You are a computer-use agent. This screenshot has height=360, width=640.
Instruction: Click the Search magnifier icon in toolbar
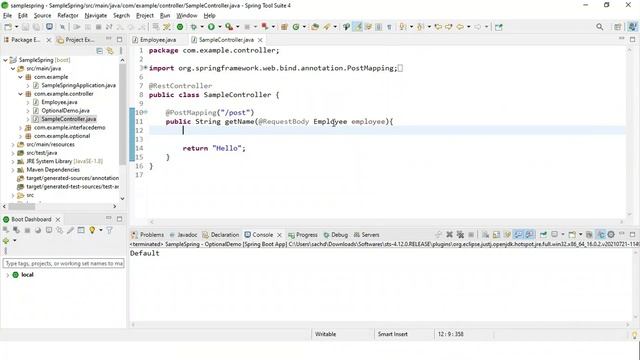[600, 27]
